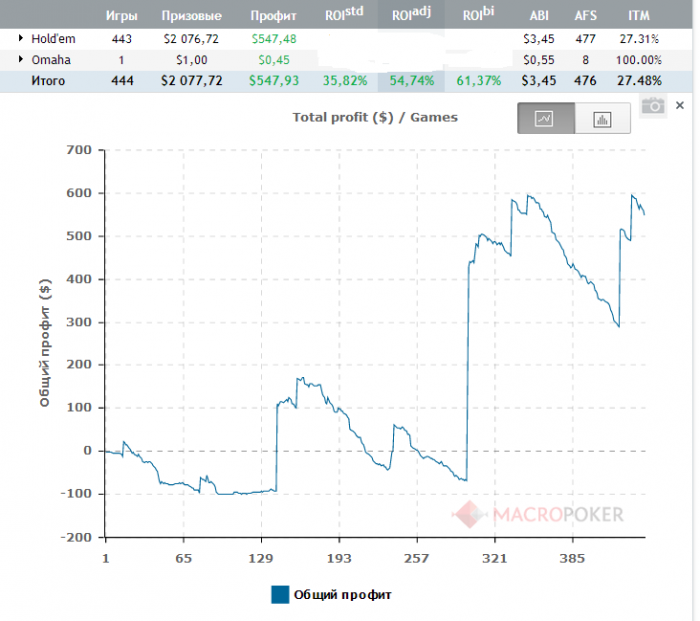The height and width of the screenshot is (621, 700).
Task: Click the $547,93 total profit value
Action: (274, 81)
